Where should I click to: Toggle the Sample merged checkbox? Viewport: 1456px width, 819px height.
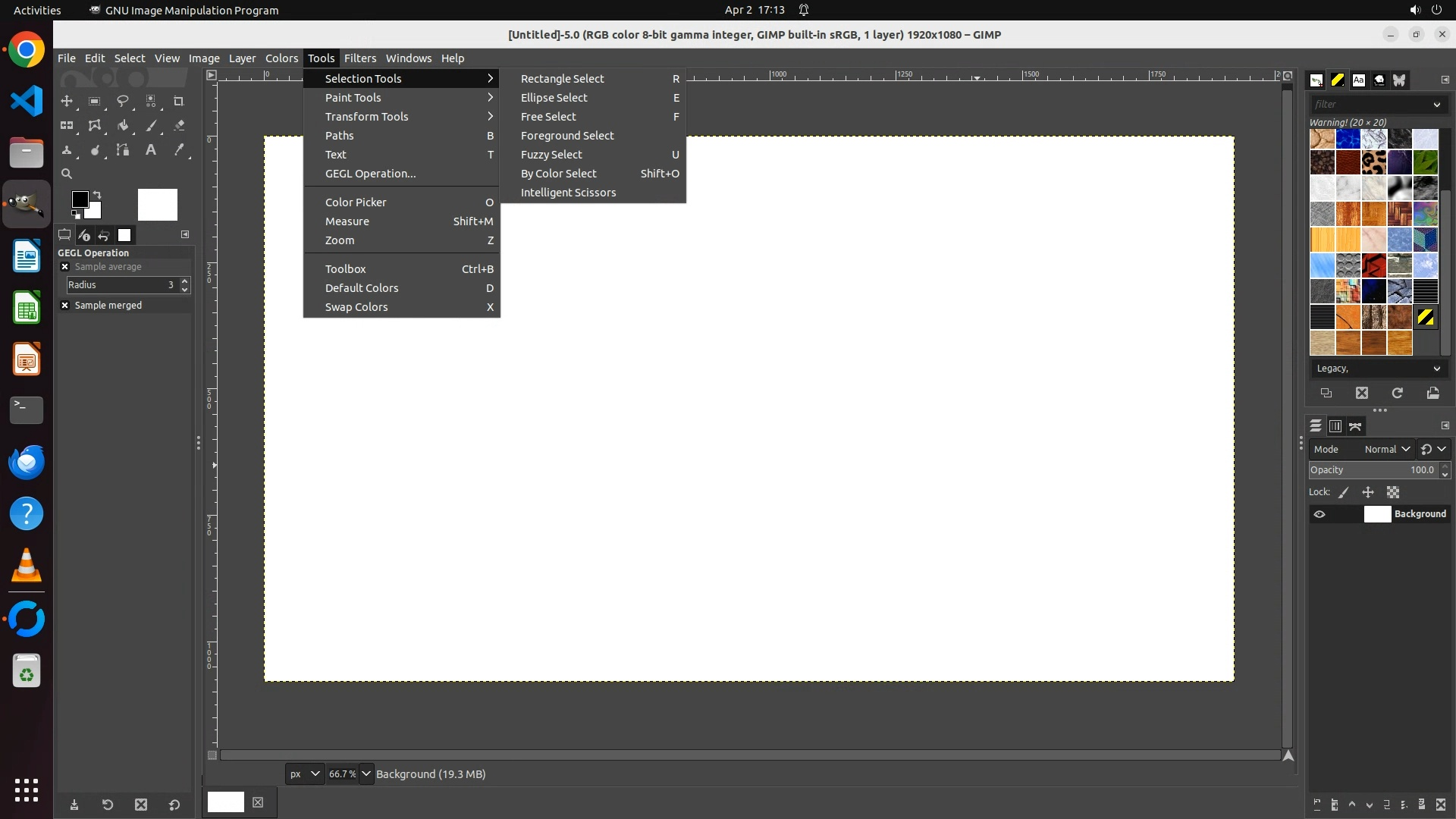click(x=65, y=305)
